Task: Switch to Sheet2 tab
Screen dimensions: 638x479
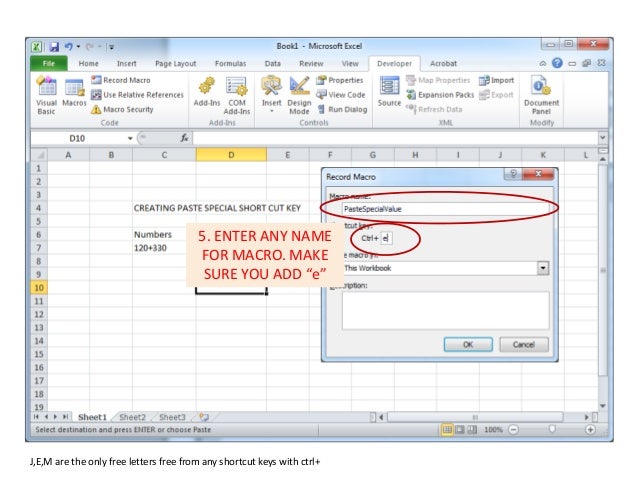Action: 133,417
